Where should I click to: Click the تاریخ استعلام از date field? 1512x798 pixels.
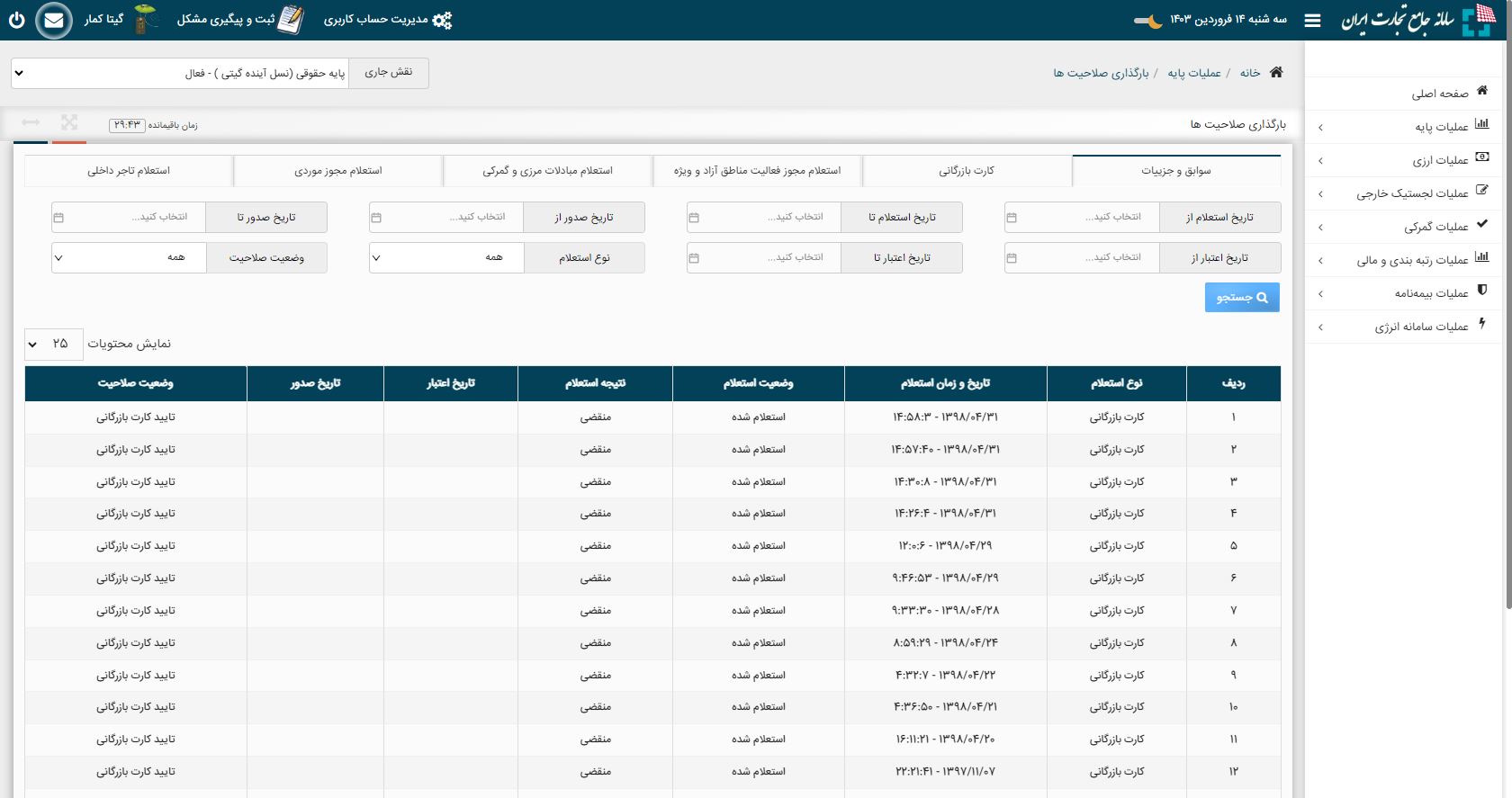tap(1082, 217)
